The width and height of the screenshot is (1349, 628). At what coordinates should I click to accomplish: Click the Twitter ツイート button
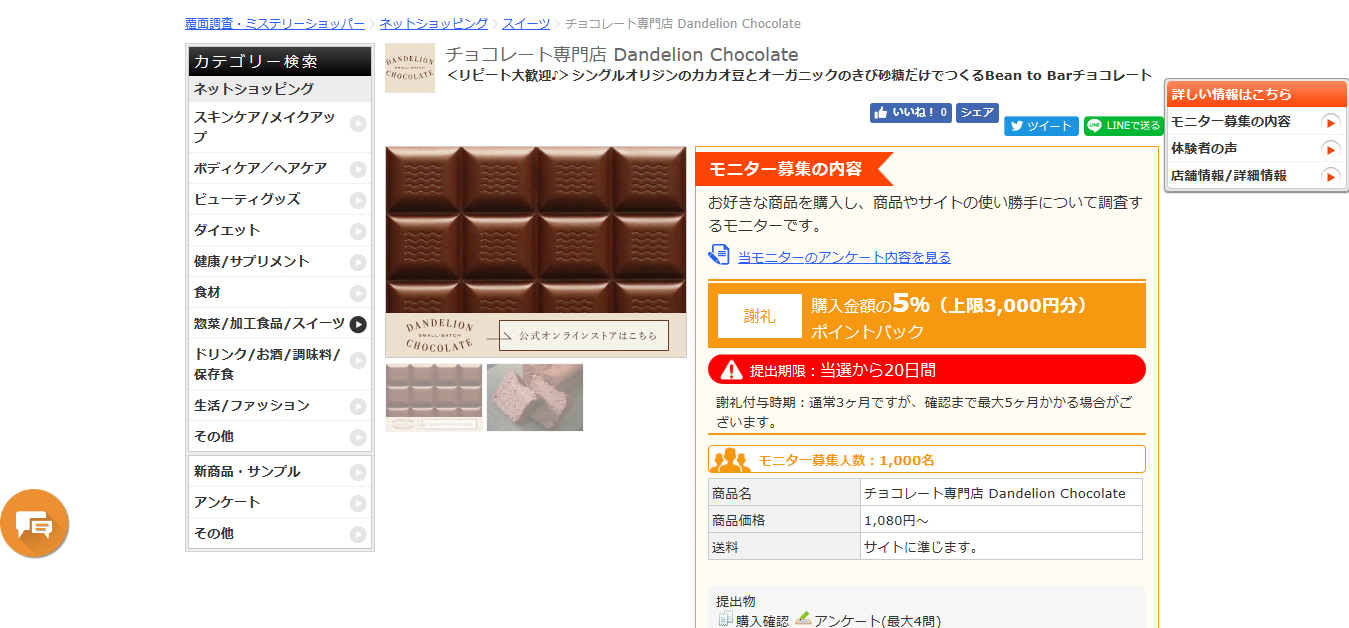(x=1041, y=126)
